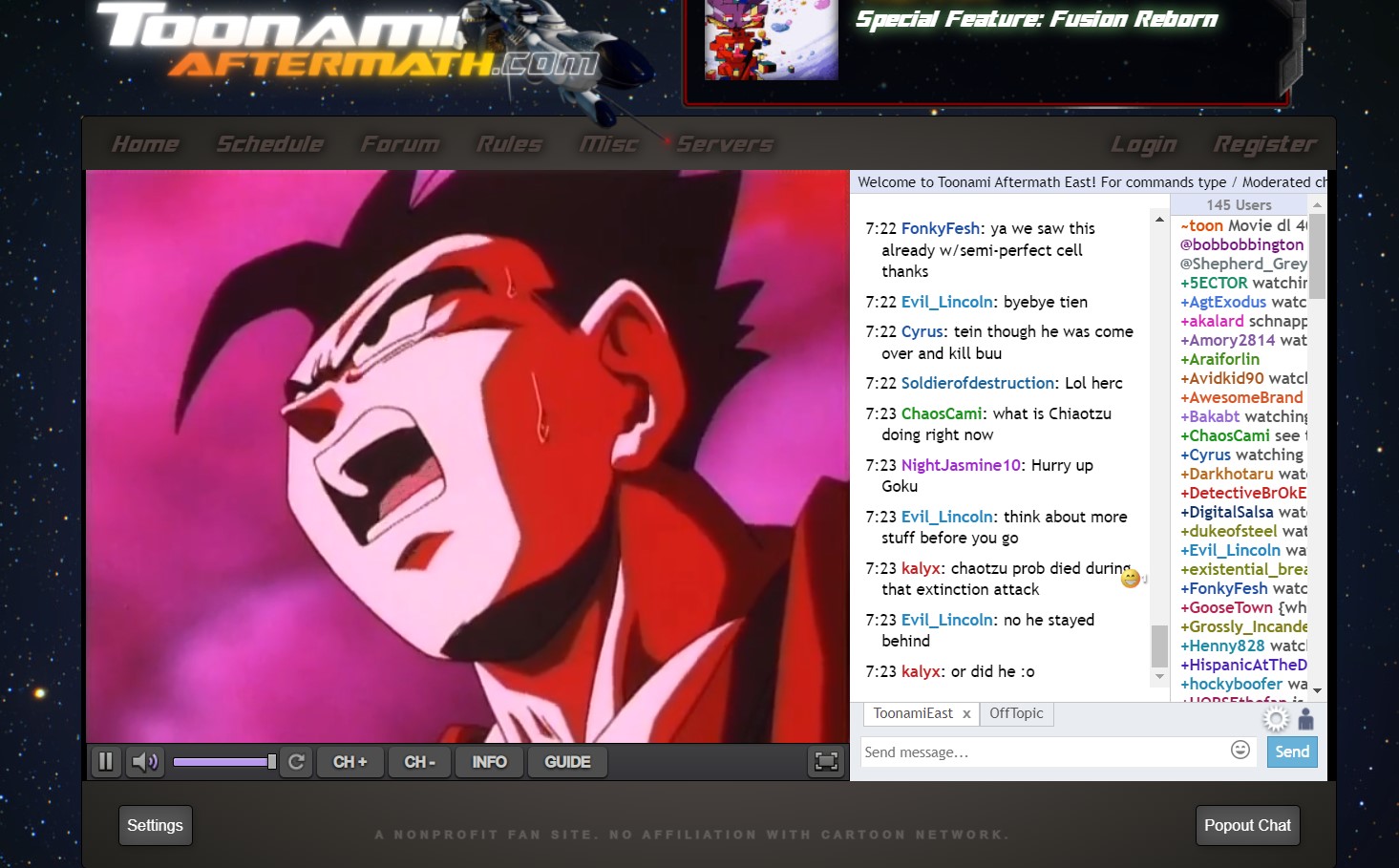Toggle fullscreen video mode
The height and width of the screenshot is (868, 1399).
(x=826, y=762)
